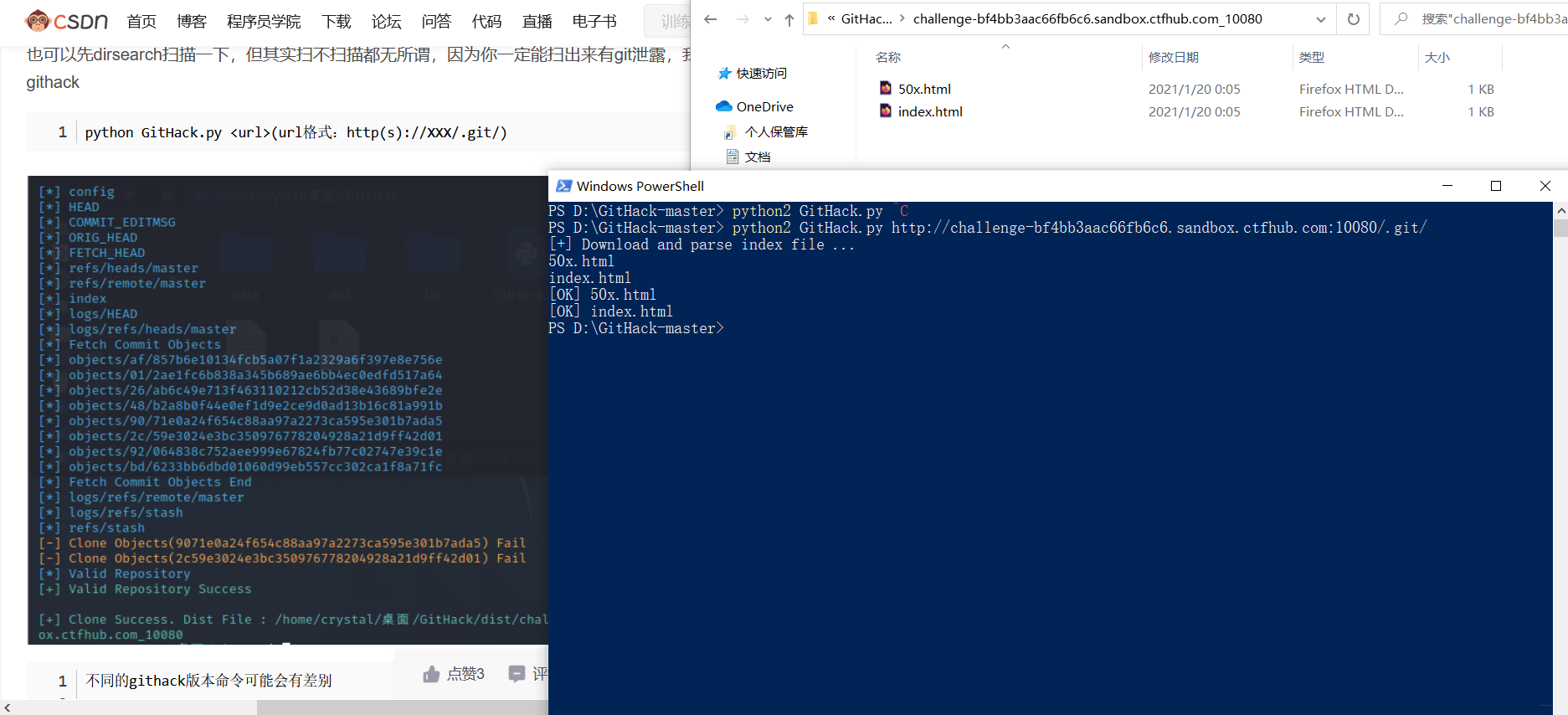Click the CSDN page horizontal scrollbar
This screenshot has width=1568, height=715.
point(403,707)
